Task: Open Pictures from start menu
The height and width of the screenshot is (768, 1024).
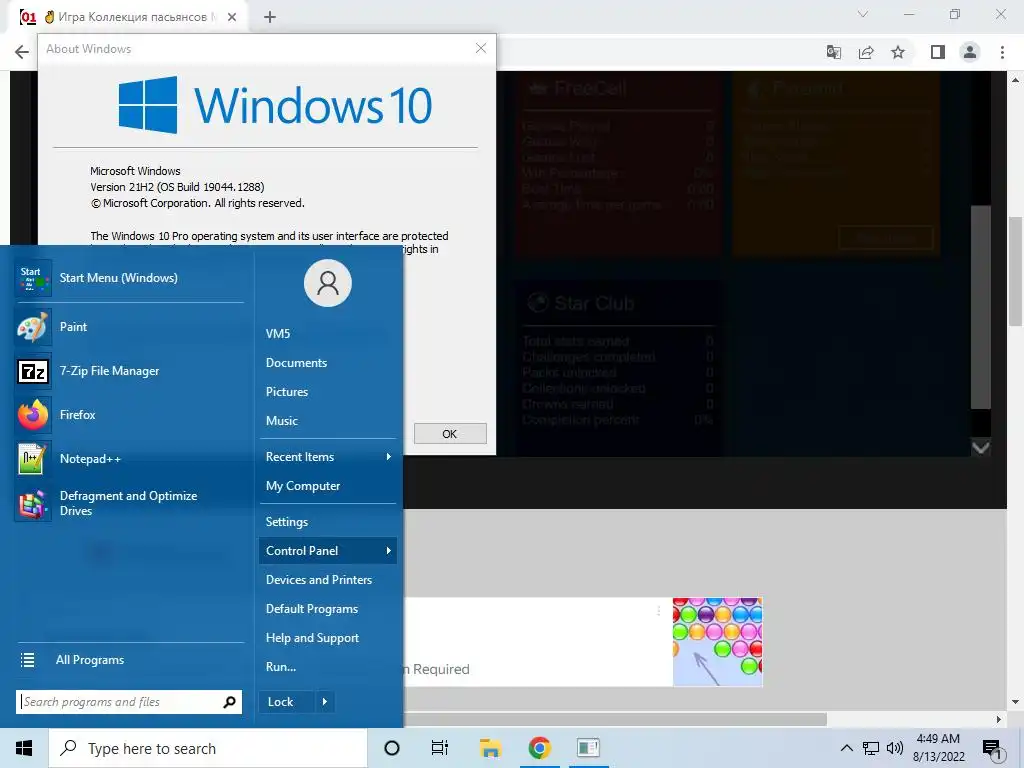Action: [x=328, y=392]
